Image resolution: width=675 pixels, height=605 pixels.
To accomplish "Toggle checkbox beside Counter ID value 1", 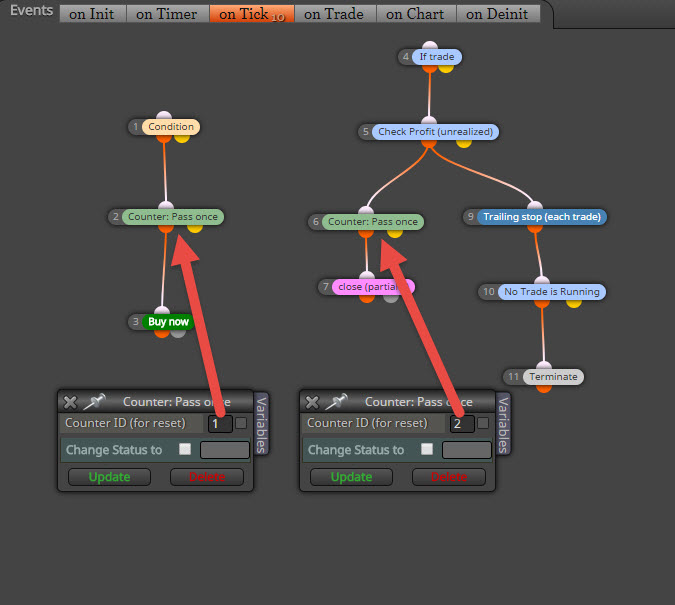I will pos(241,423).
